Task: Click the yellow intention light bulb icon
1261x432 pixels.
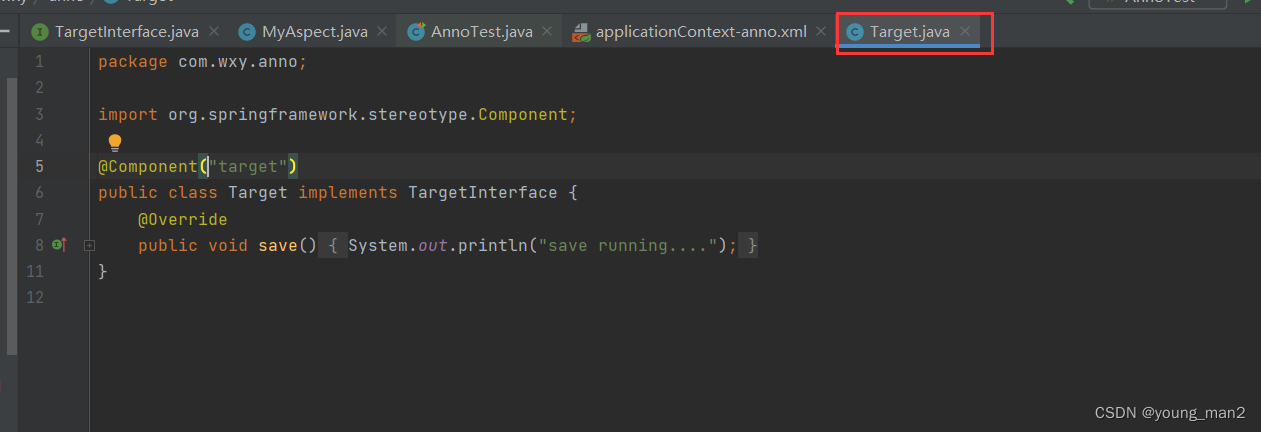Action: [x=114, y=142]
